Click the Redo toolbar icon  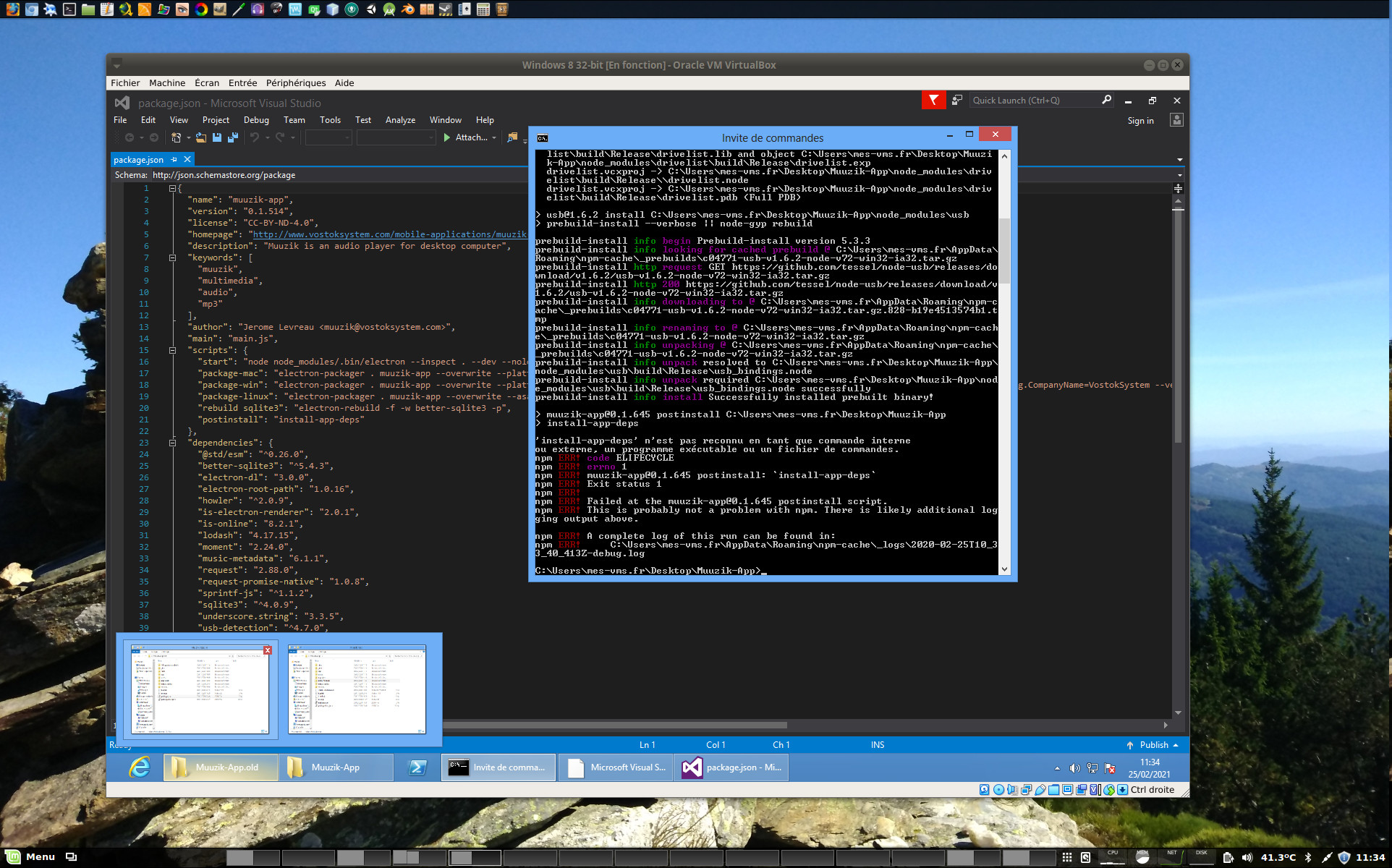tap(280, 137)
